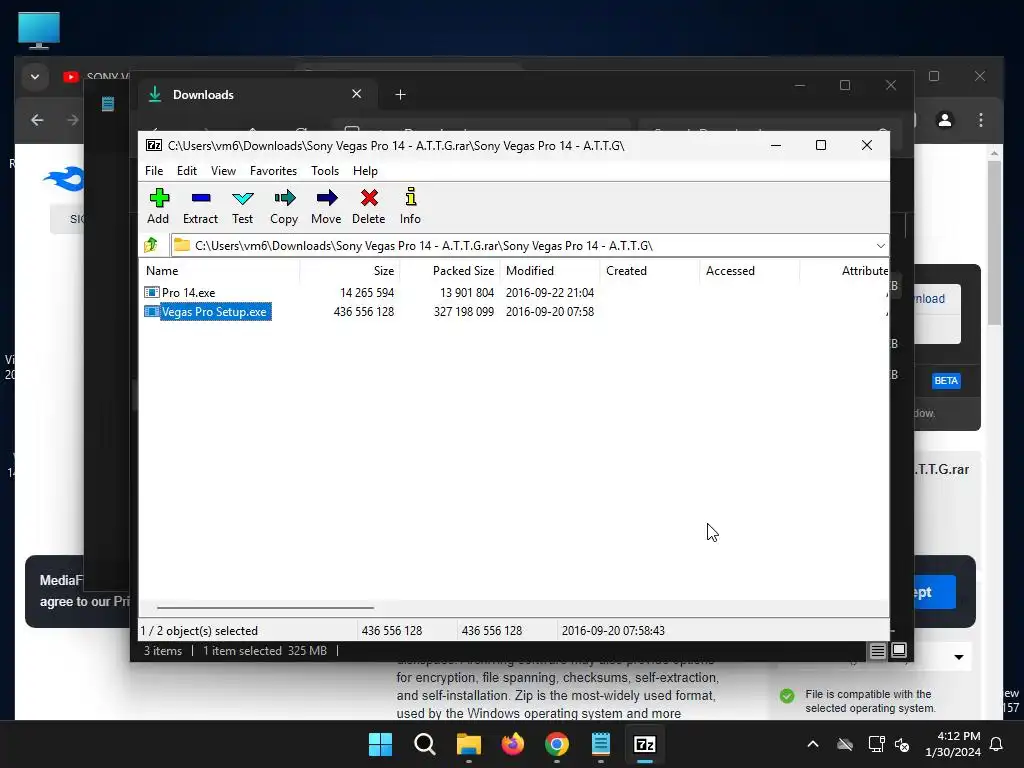
Task: Click the Copy toolbar button
Action: 284,206
